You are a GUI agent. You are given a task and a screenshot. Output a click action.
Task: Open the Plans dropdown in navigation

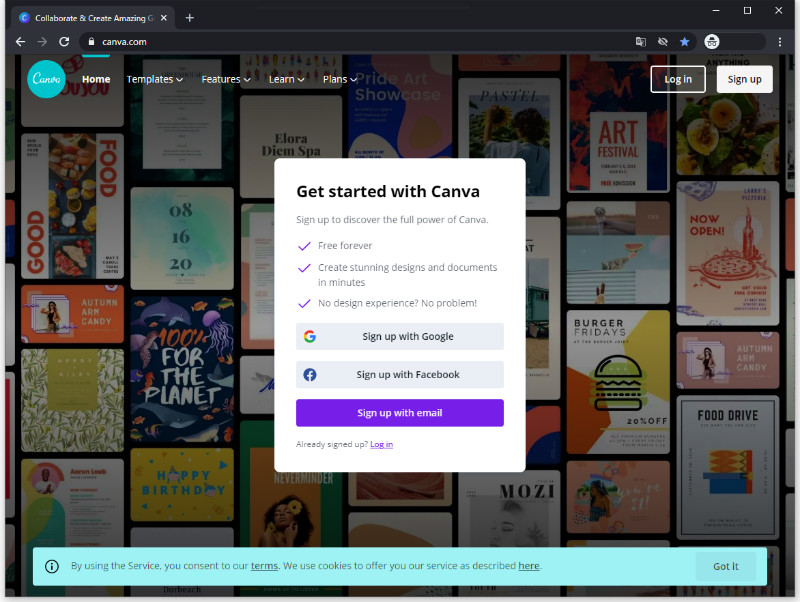pyautogui.click(x=340, y=80)
